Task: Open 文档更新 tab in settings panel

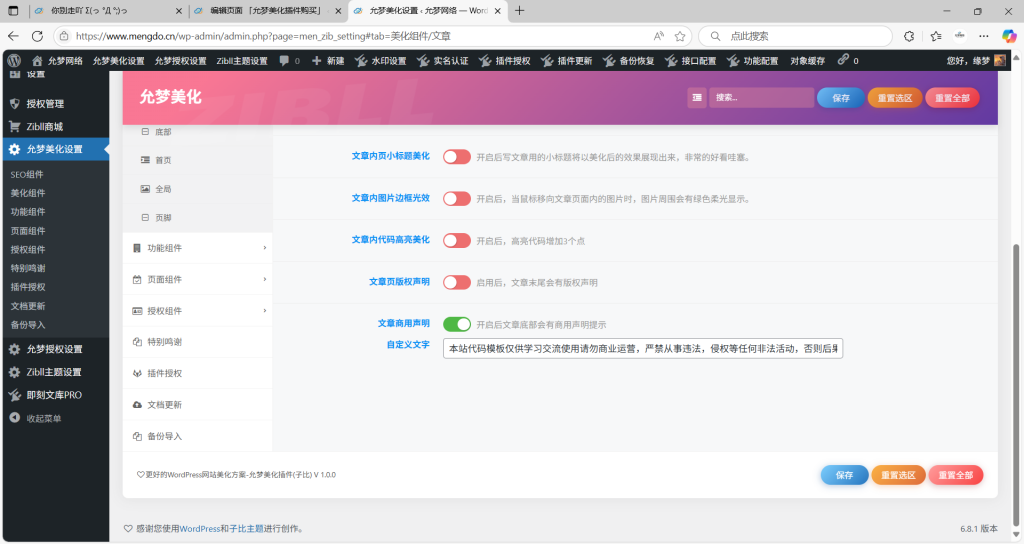Action: click(x=198, y=405)
